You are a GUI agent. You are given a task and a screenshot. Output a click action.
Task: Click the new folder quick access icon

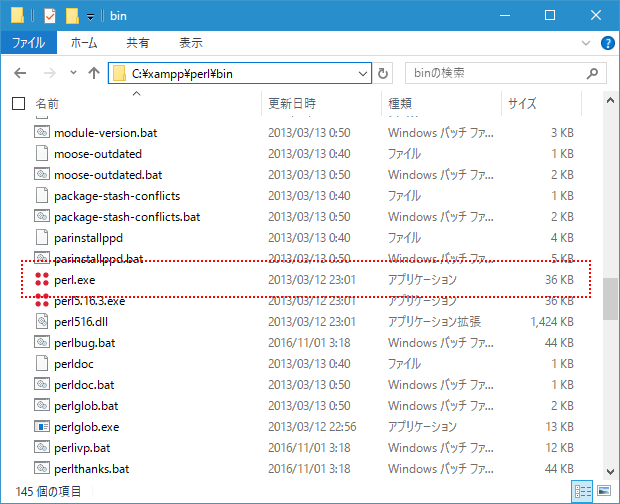[x=72, y=16]
